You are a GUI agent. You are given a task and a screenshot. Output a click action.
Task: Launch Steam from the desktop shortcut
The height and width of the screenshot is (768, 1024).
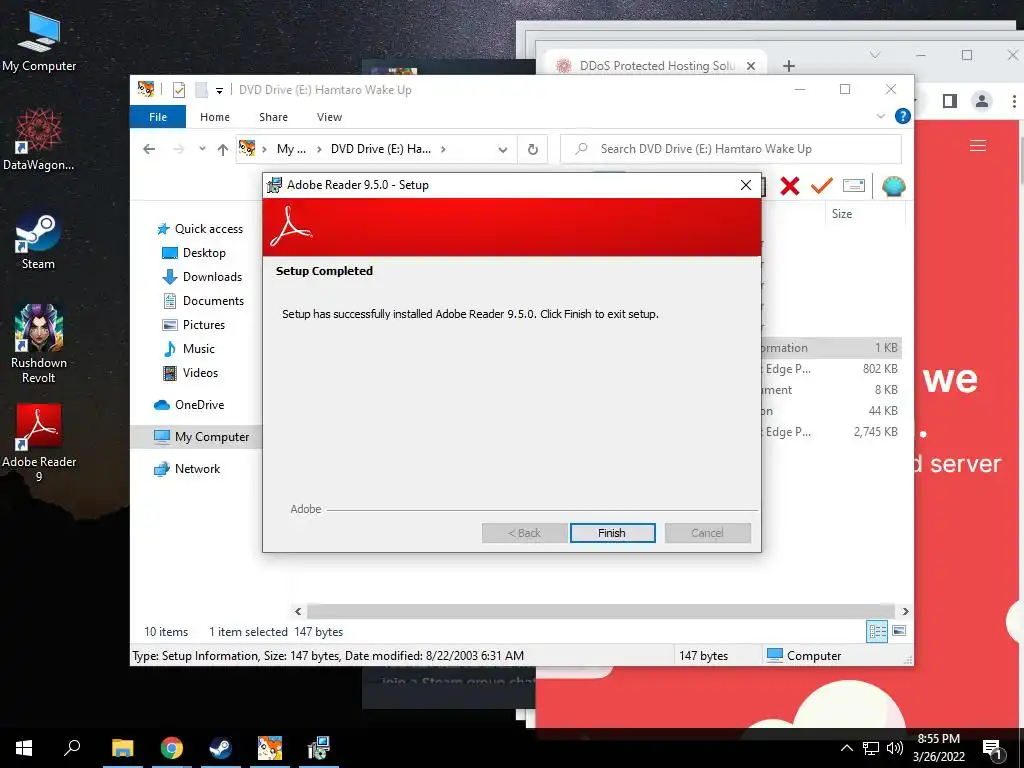point(39,240)
